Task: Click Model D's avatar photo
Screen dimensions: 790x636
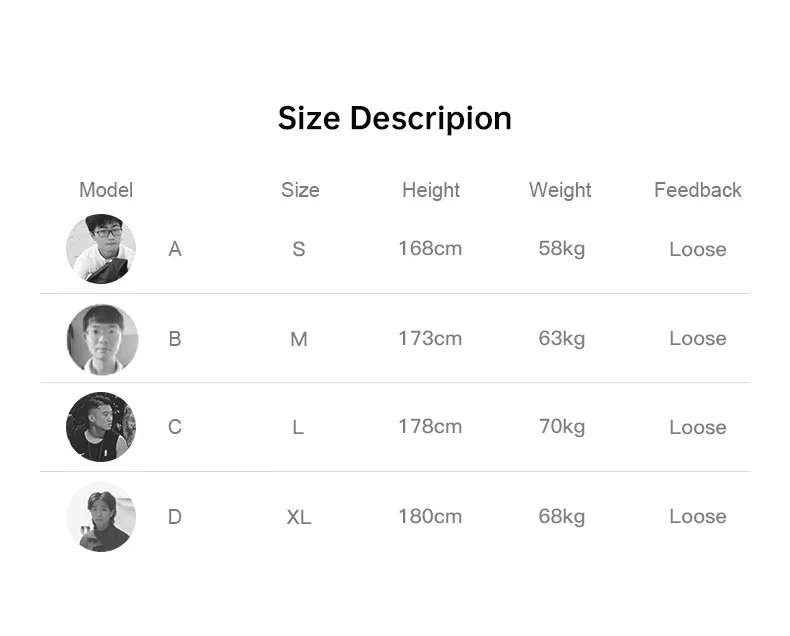Action: (101, 517)
